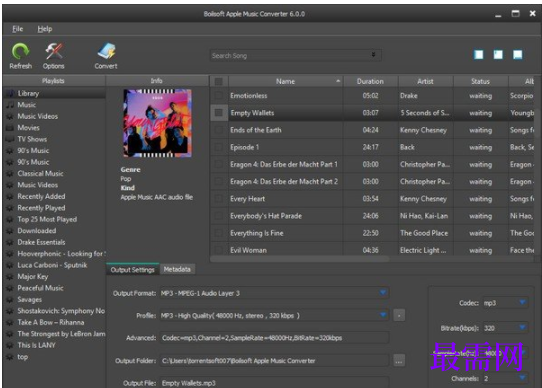The width and height of the screenshot is (542, 388).
Task: Click the icon beside Luca Carboni - Sputnik
Action: [10, 265]
